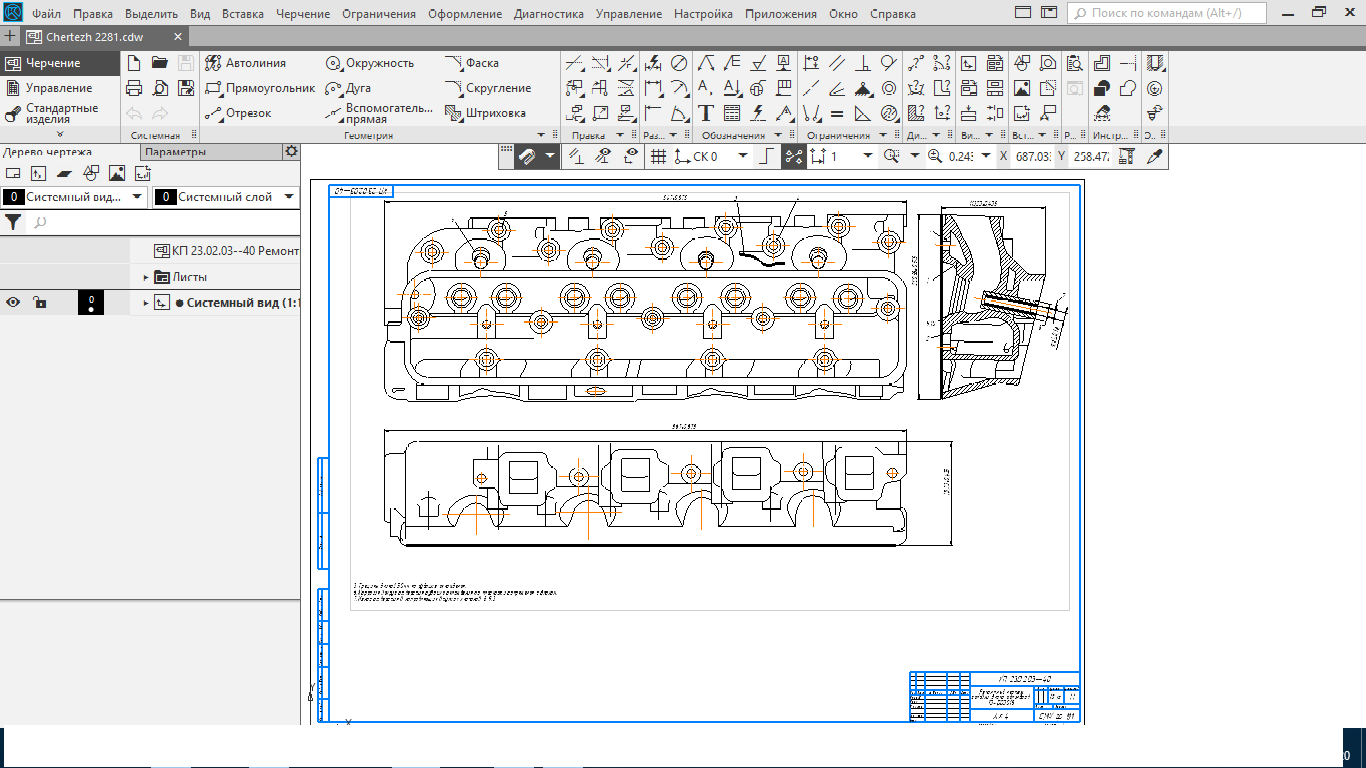The width and height of the screenshot is (1366, 768).
Task: Click the printer icon in the system panel
Action: pos(134,88)
